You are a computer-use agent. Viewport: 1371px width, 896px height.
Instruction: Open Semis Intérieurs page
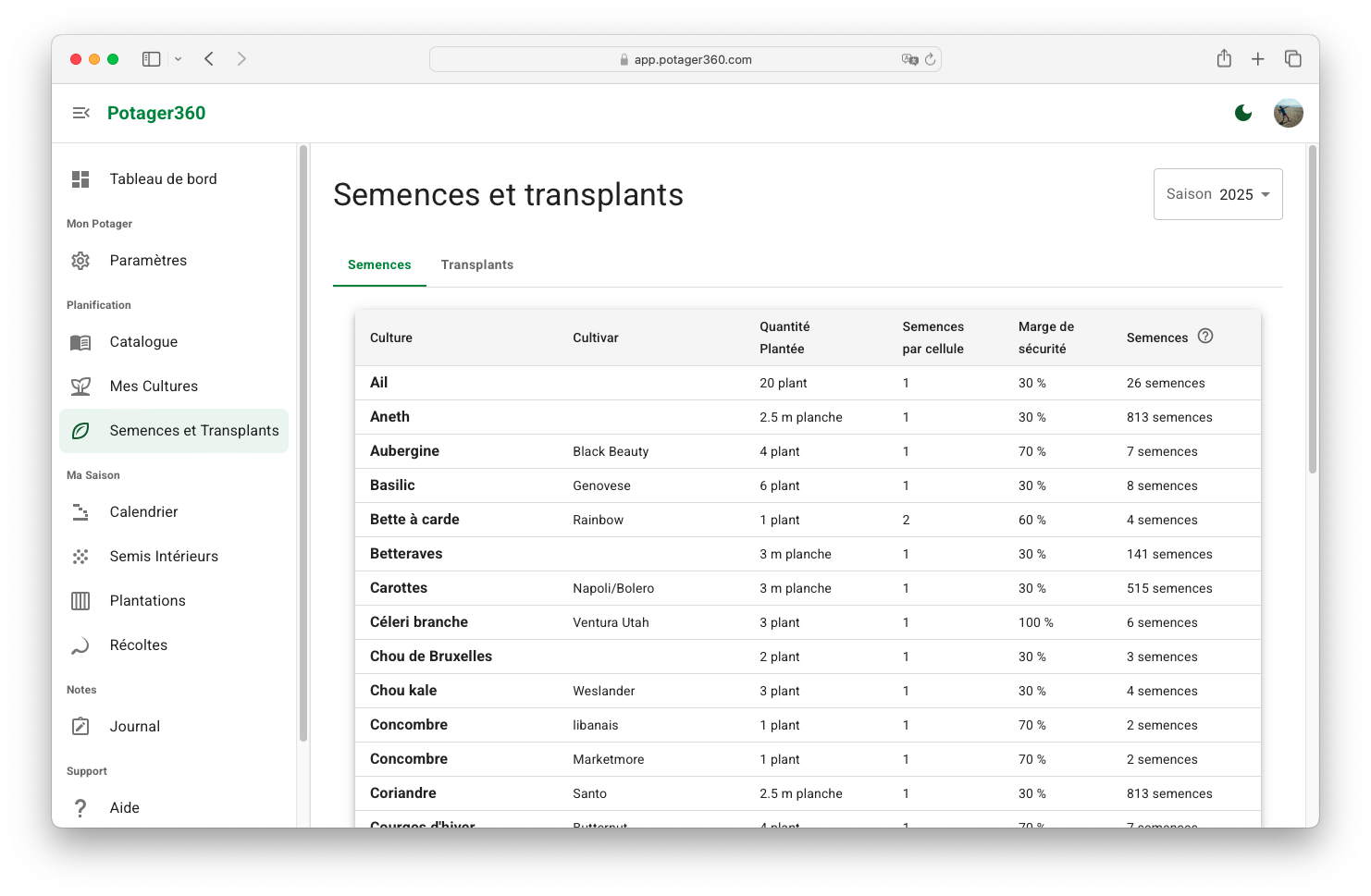164,557
